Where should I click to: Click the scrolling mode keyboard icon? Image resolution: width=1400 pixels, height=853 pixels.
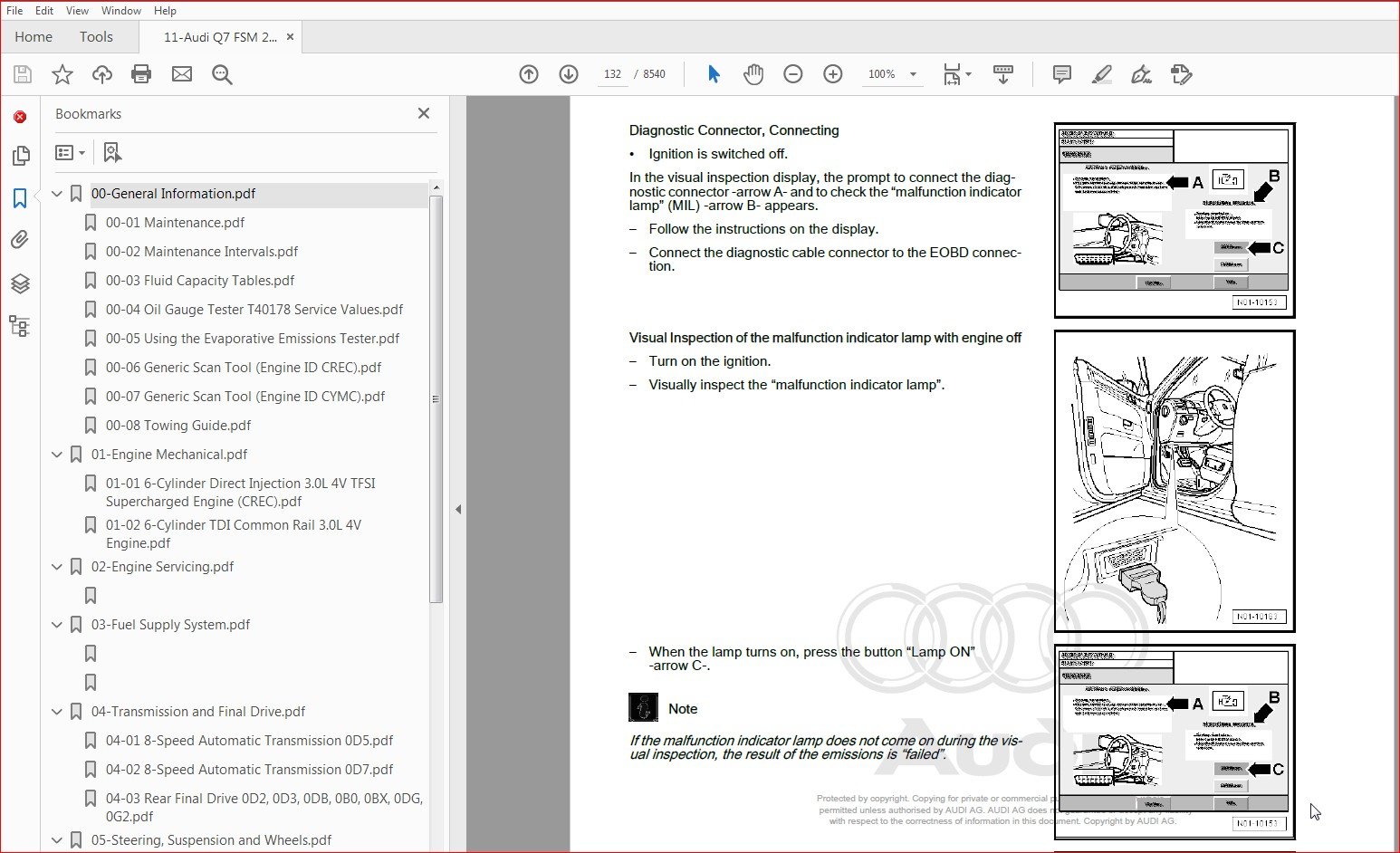[1003, 74]
